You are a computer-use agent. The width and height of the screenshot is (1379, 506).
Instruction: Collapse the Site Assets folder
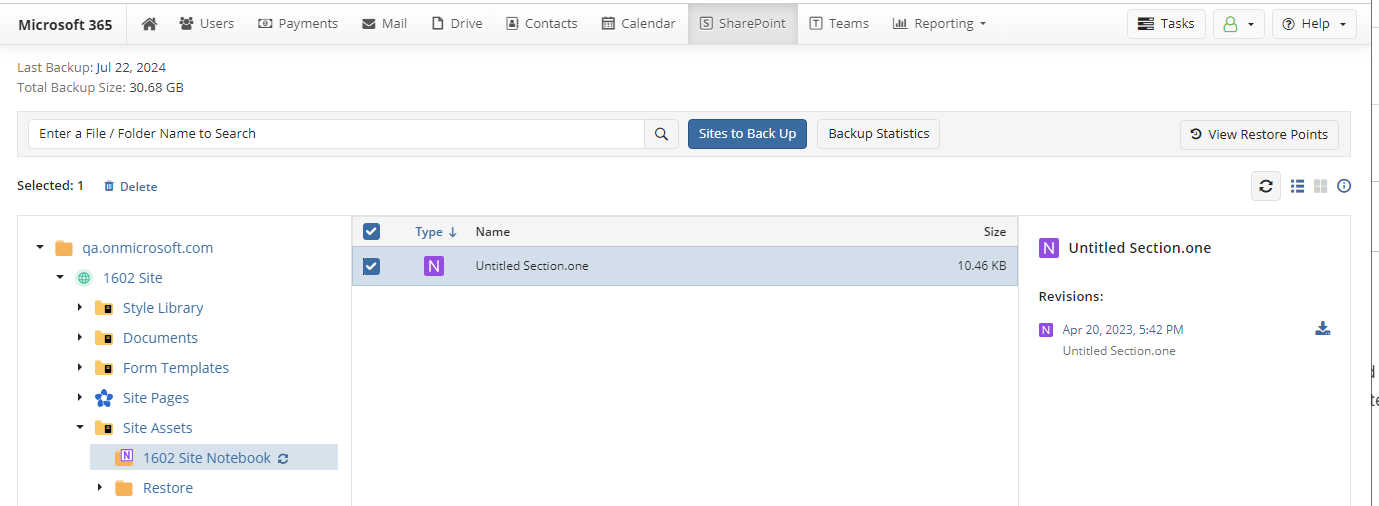pos(80,427)
